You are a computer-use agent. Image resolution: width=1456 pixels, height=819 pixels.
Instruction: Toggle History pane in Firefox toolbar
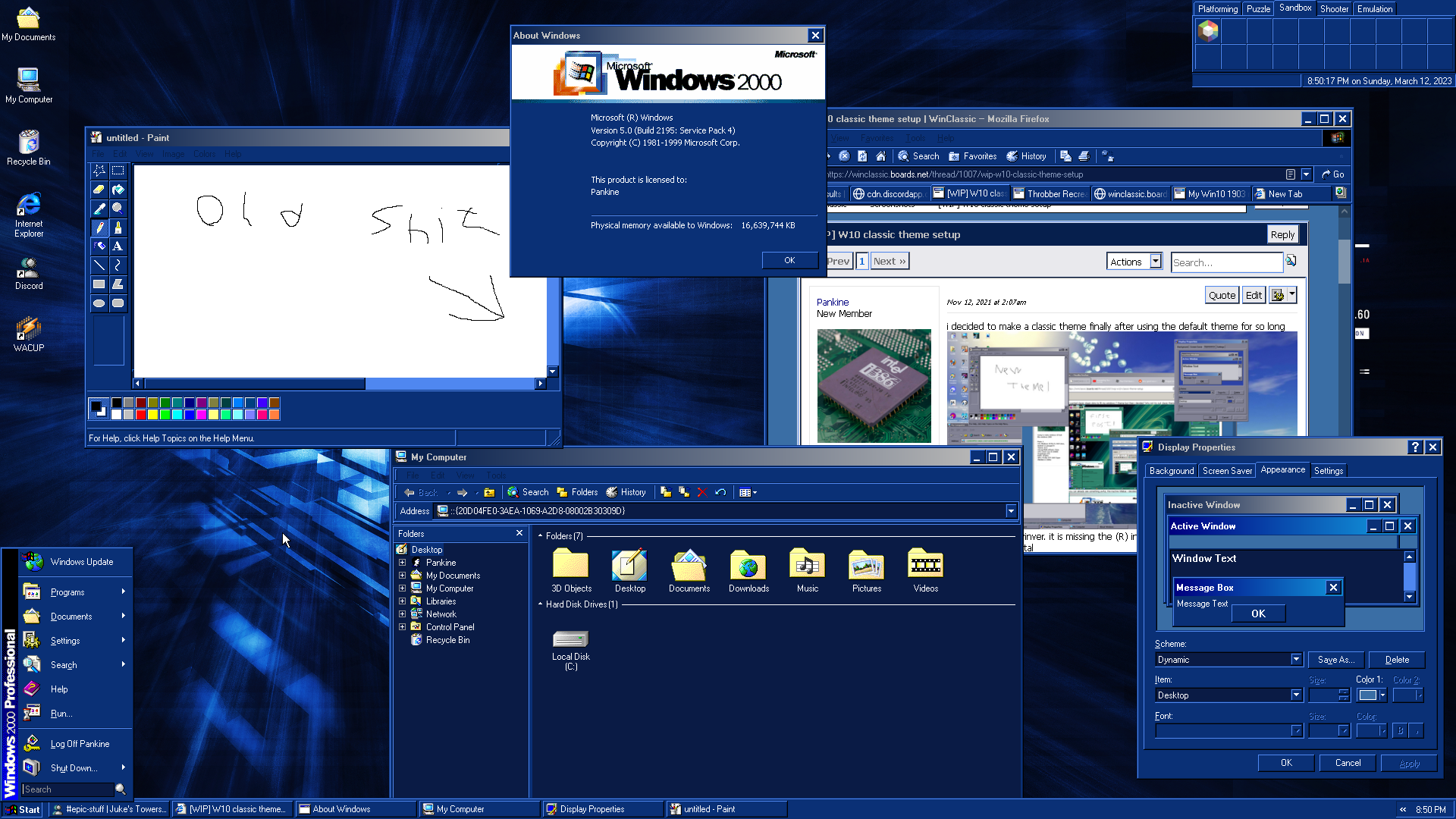tap(1027, 156)
